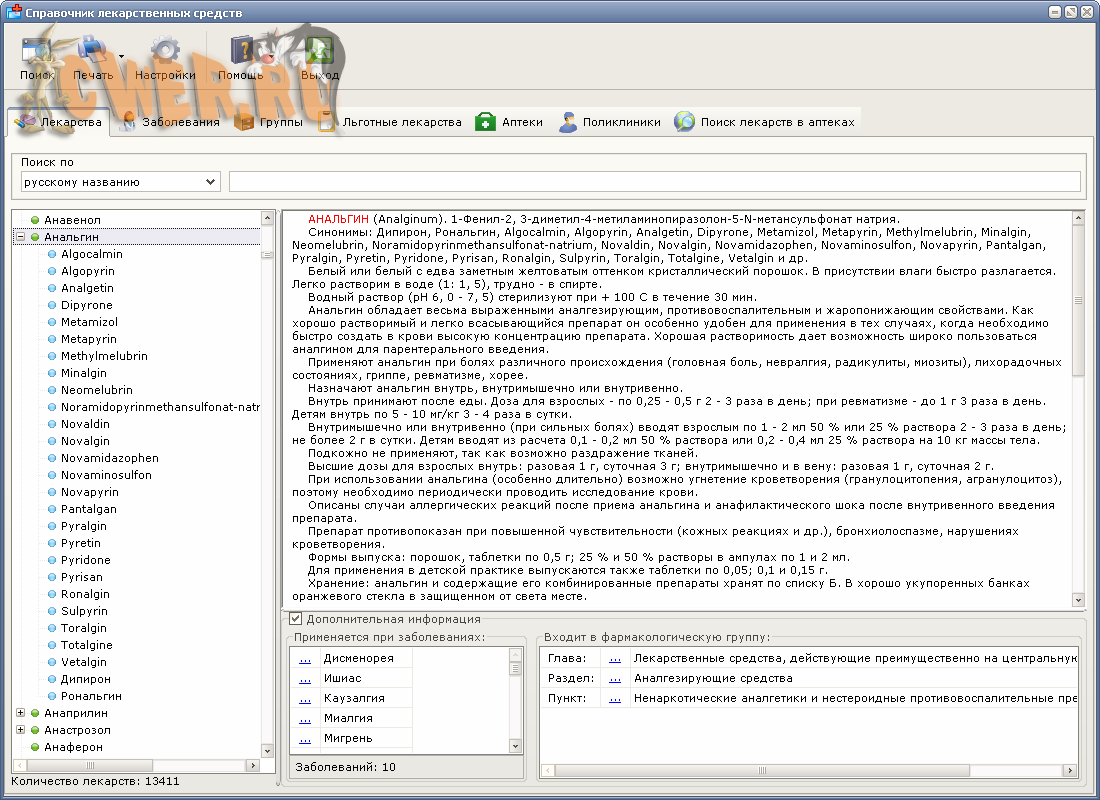Uncheck Дополнительная информация checkbox
1100x800 pixels.
(x=296, y=619)
